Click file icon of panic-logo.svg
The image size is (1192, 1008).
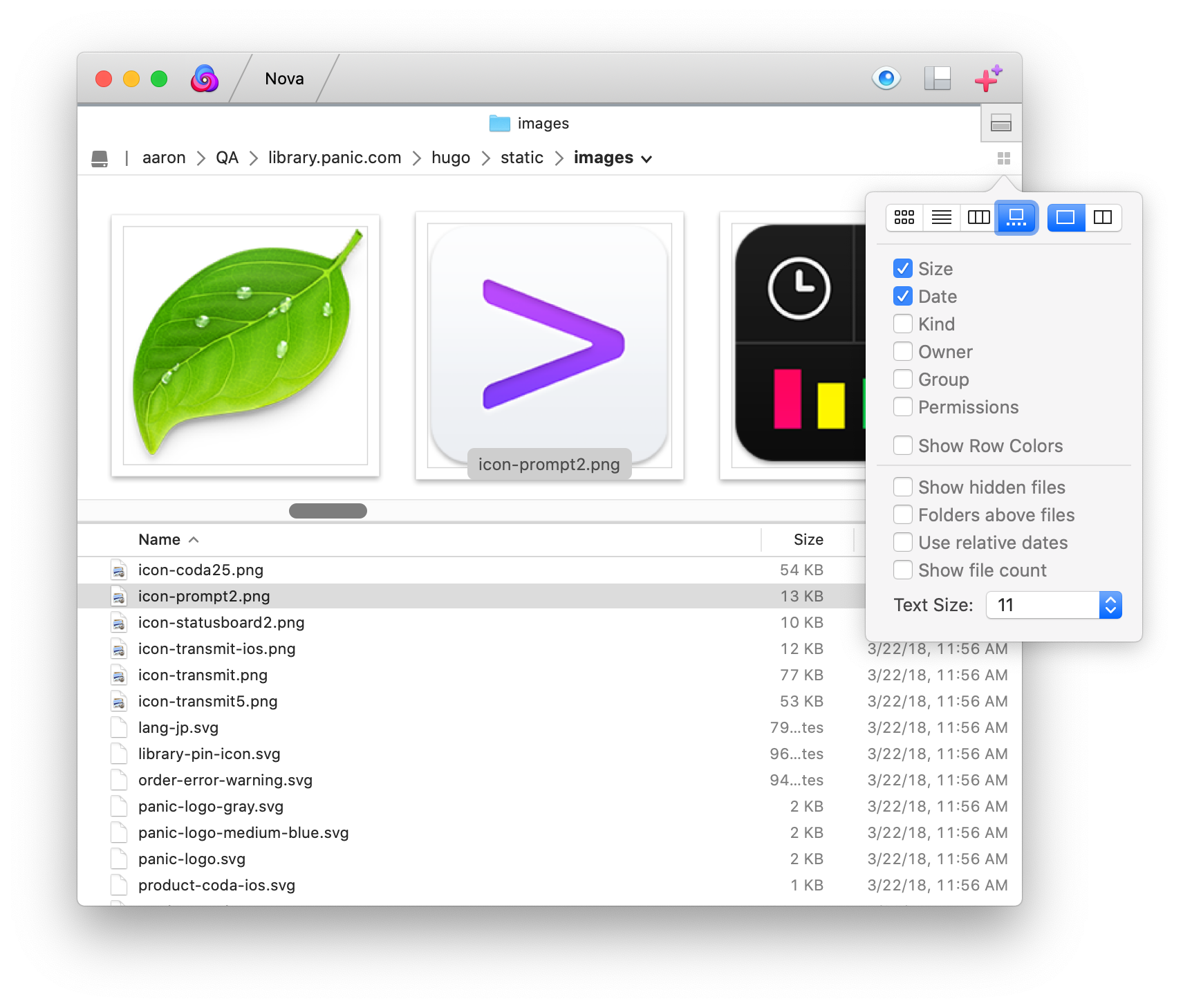pos(119,859)
